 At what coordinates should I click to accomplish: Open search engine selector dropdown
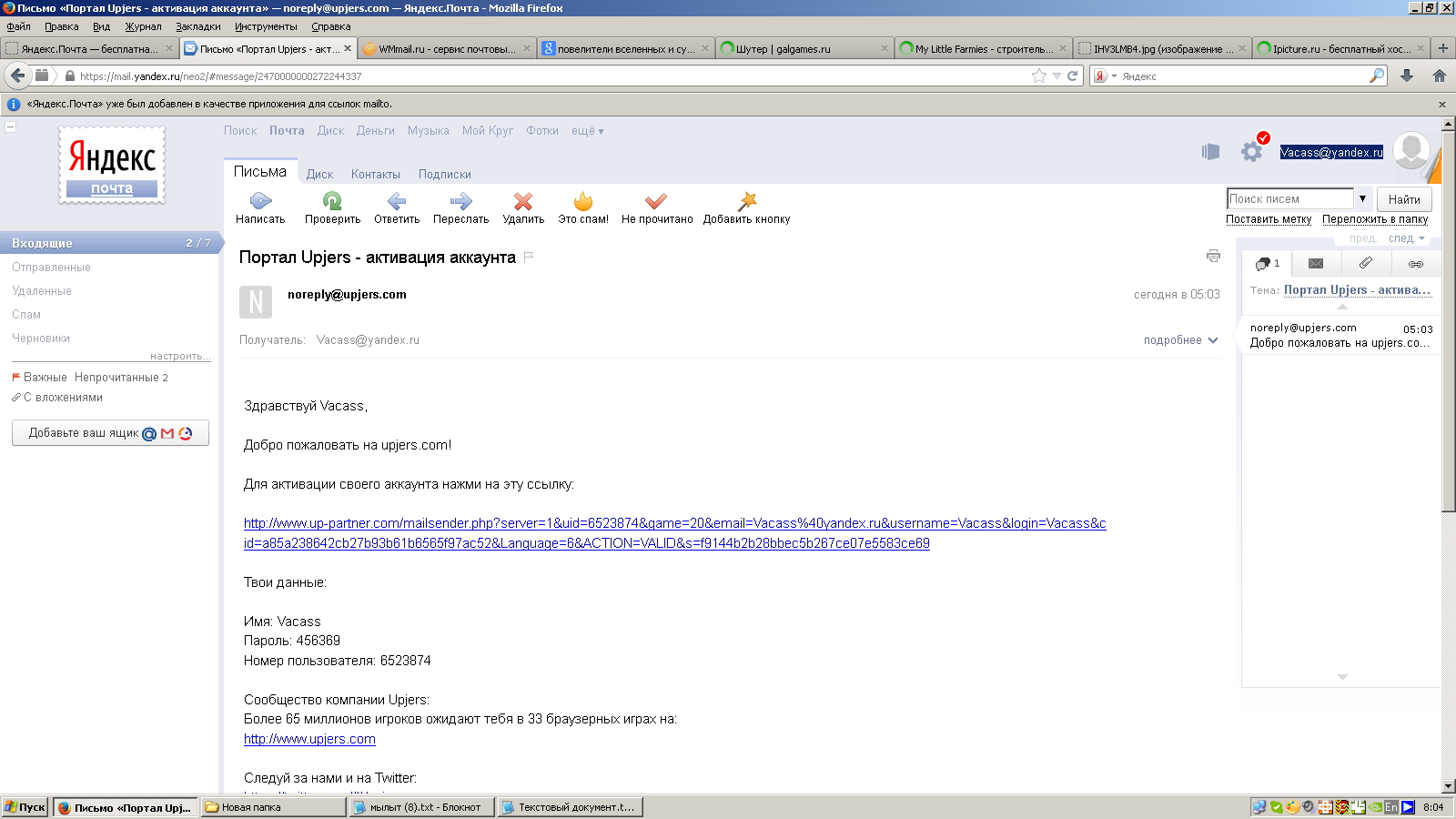(1105, 76)
